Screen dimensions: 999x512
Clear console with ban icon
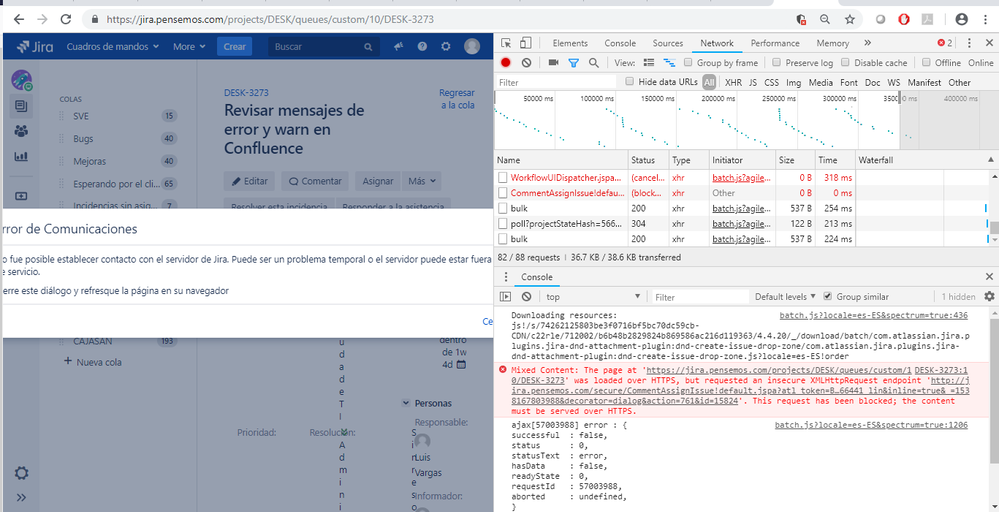click(x=526, y=297)
